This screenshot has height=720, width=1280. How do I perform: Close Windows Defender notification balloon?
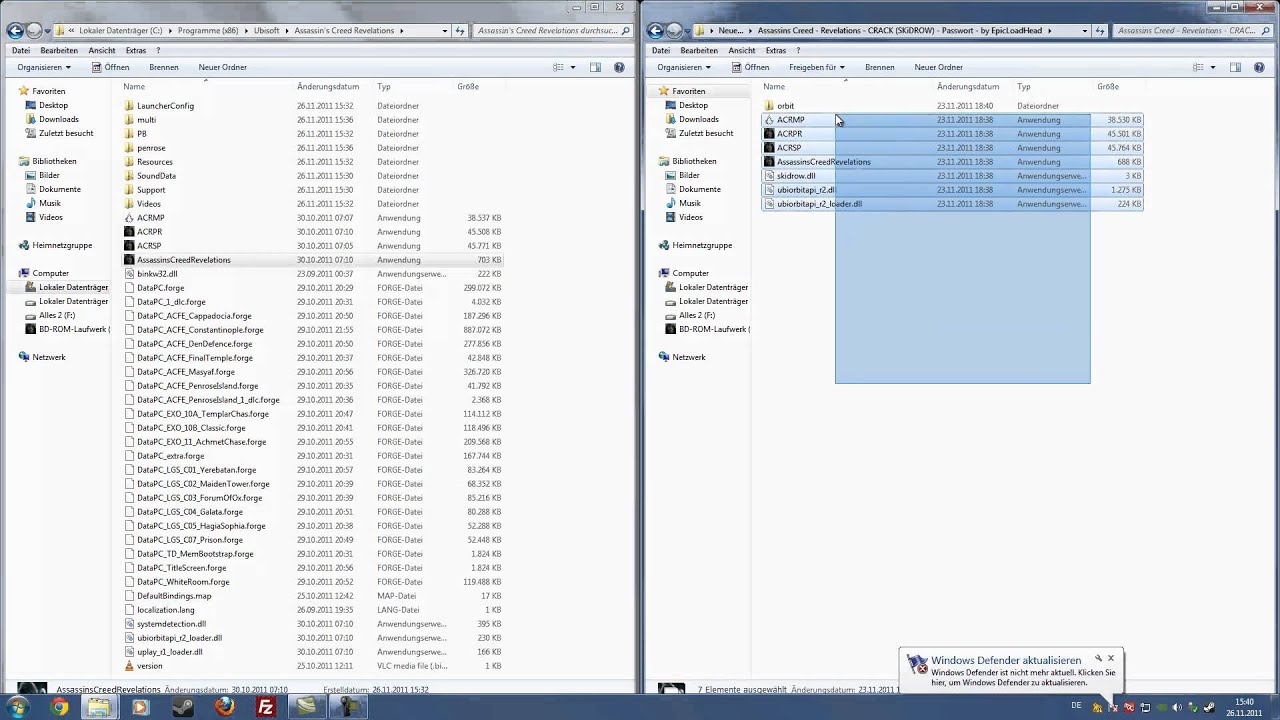[x=1110, y=659]
